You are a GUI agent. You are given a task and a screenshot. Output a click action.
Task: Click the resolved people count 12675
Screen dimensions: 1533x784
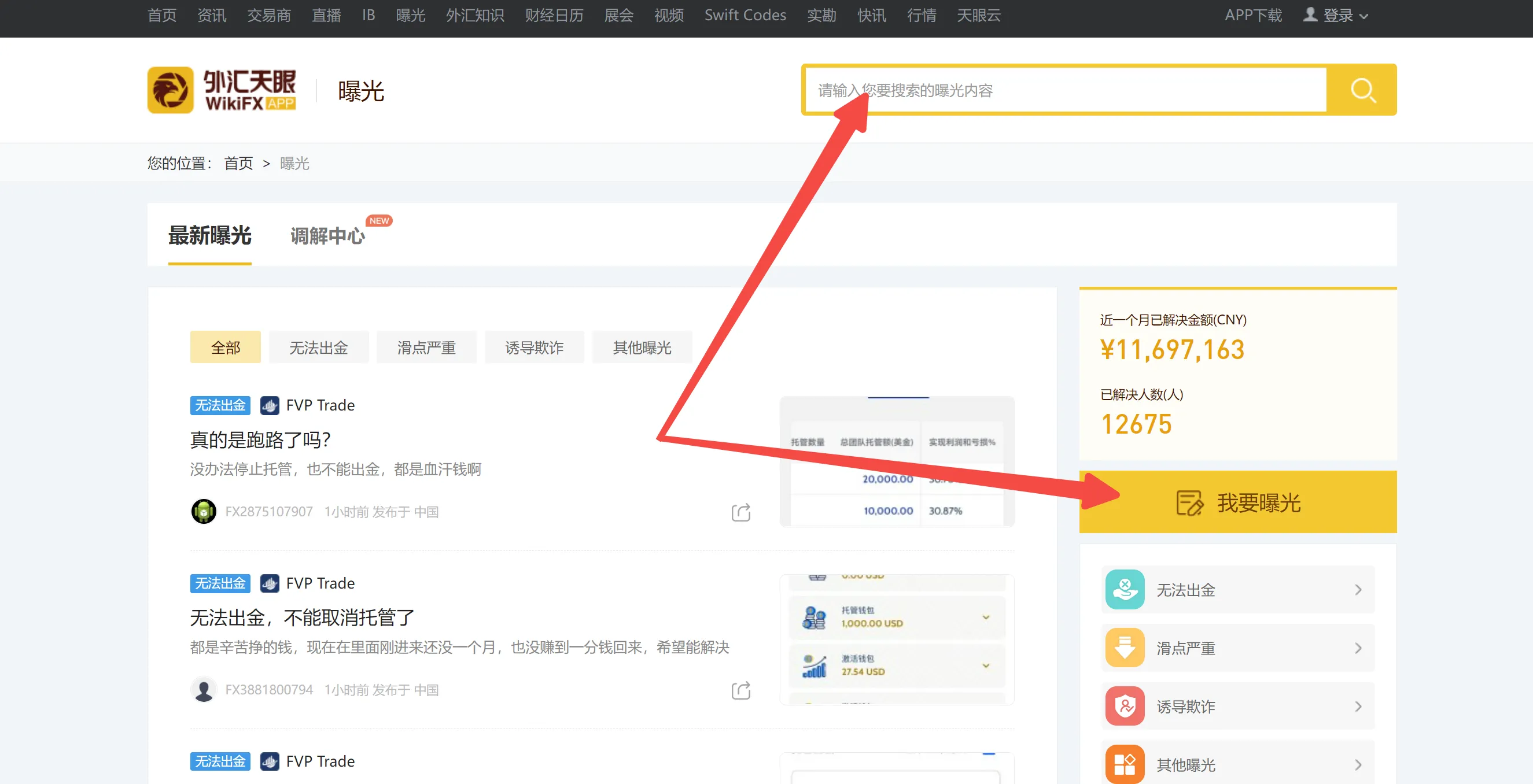click(x=1136, y=424)
